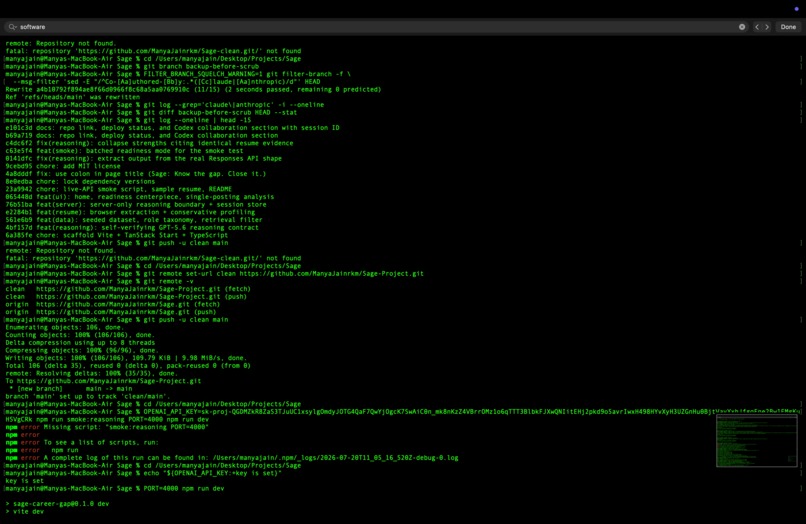This screenshot has height=524, width=806.
Task: Close the find bar with Done
Action: (788, 27)
